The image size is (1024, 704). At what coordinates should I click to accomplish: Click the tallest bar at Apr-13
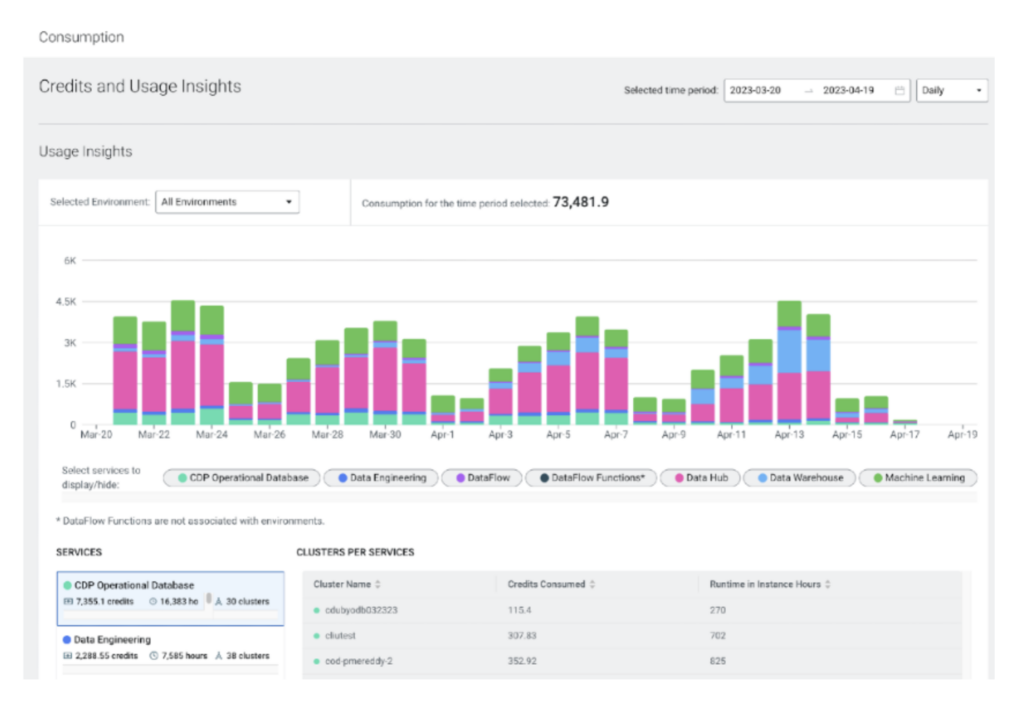(x=790, y=363)
